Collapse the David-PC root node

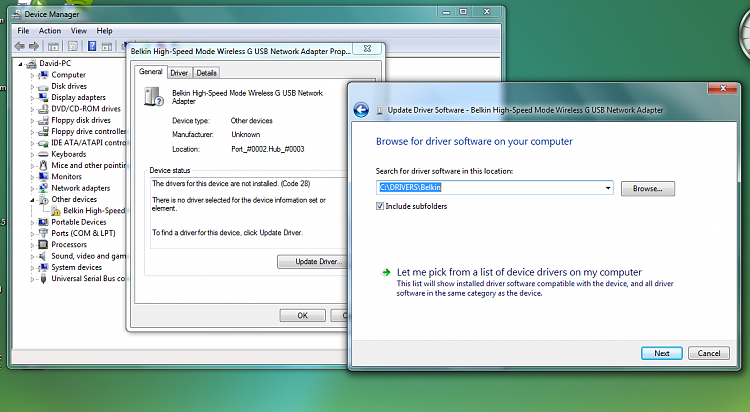click(x=21, y=64)
